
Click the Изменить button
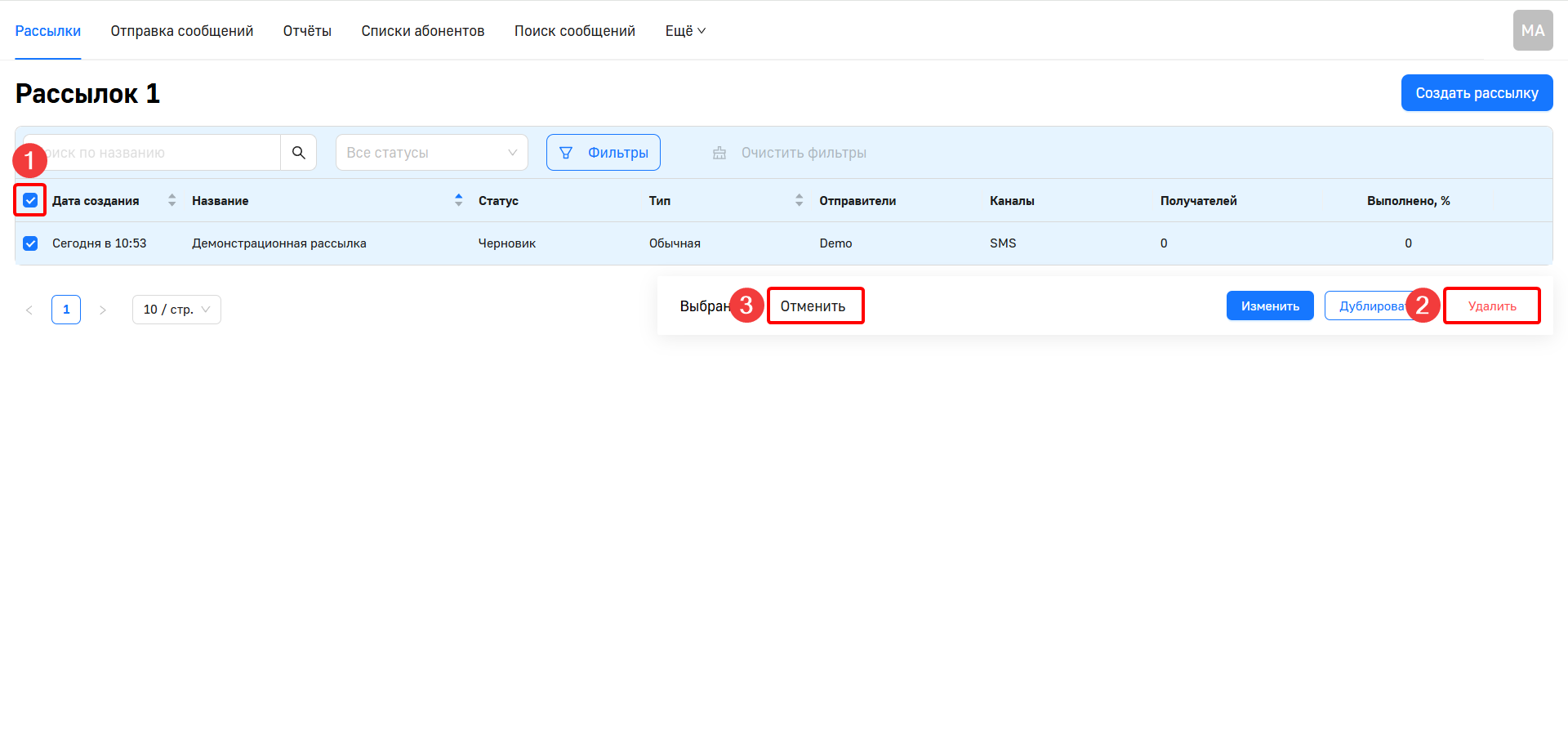tap(1269, 306)
